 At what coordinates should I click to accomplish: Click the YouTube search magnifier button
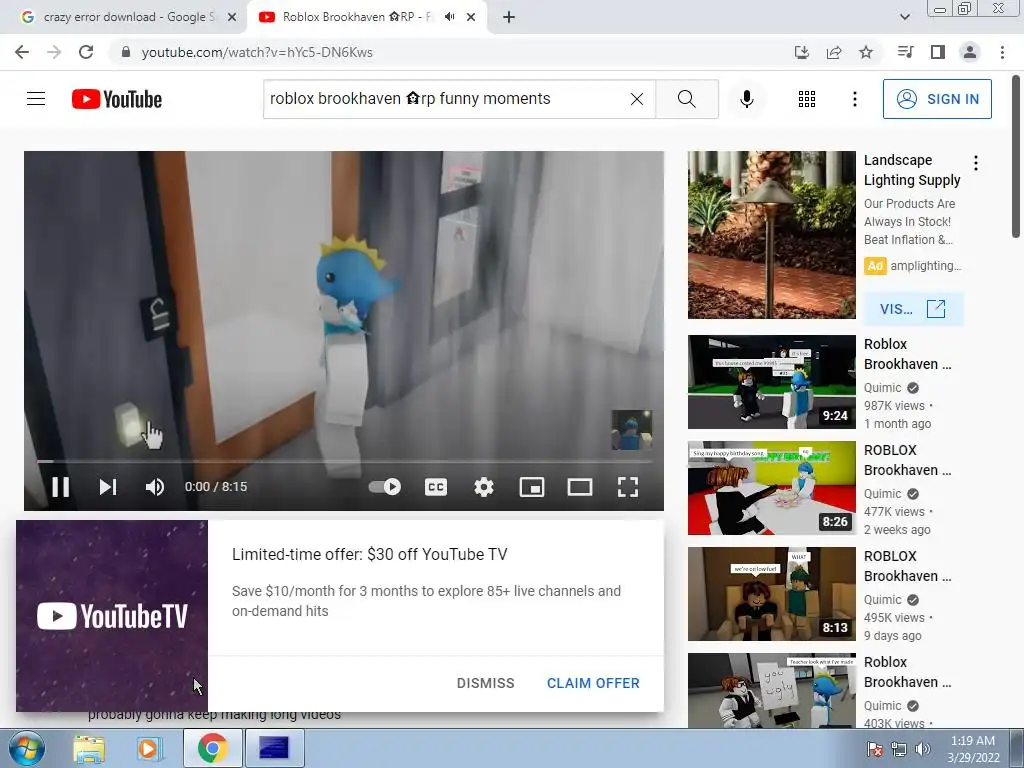[x=686, y=99]
